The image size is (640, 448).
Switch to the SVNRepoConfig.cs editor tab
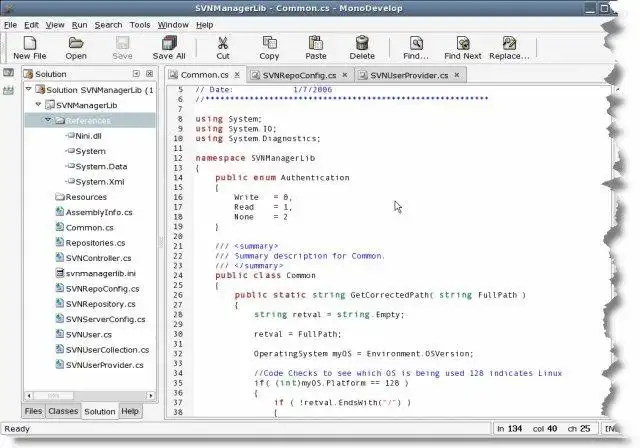tap(300, 75)
